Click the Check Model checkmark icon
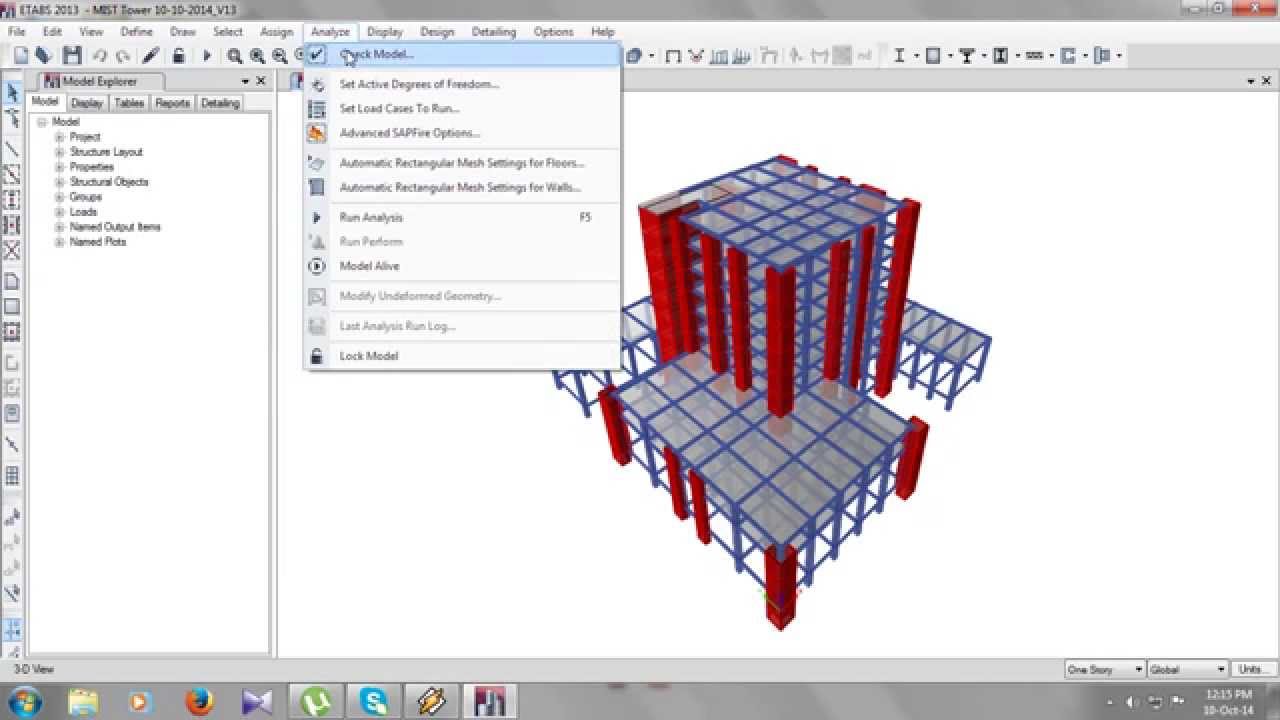Screen dimensions: 1280x720 coord(317,54)
